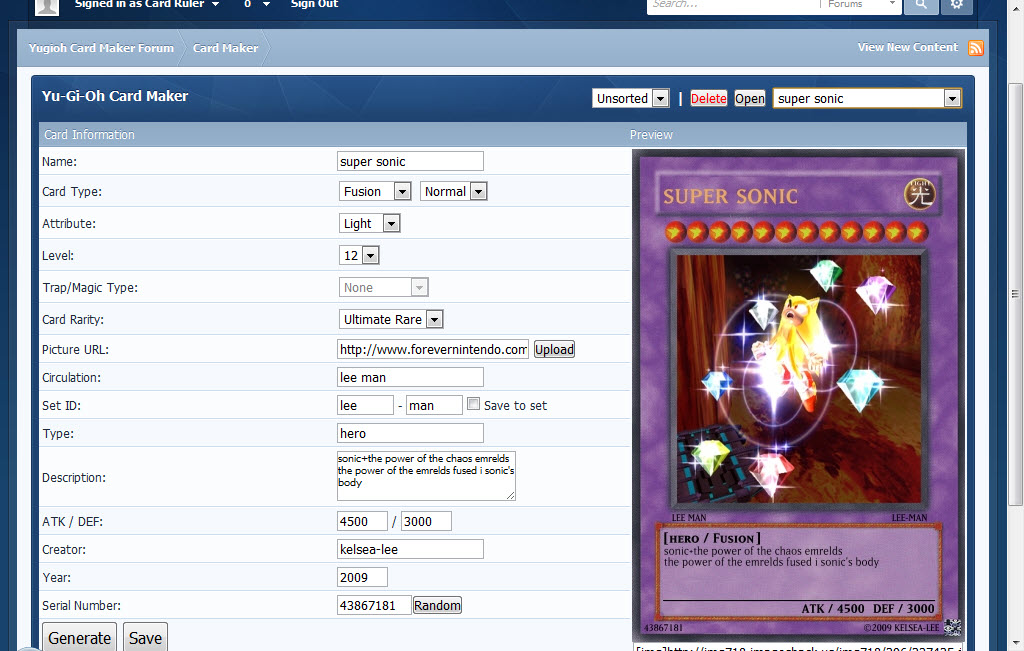
Task: Expand the Signed in as Card Ruler menu
Action: pos(146,4)
